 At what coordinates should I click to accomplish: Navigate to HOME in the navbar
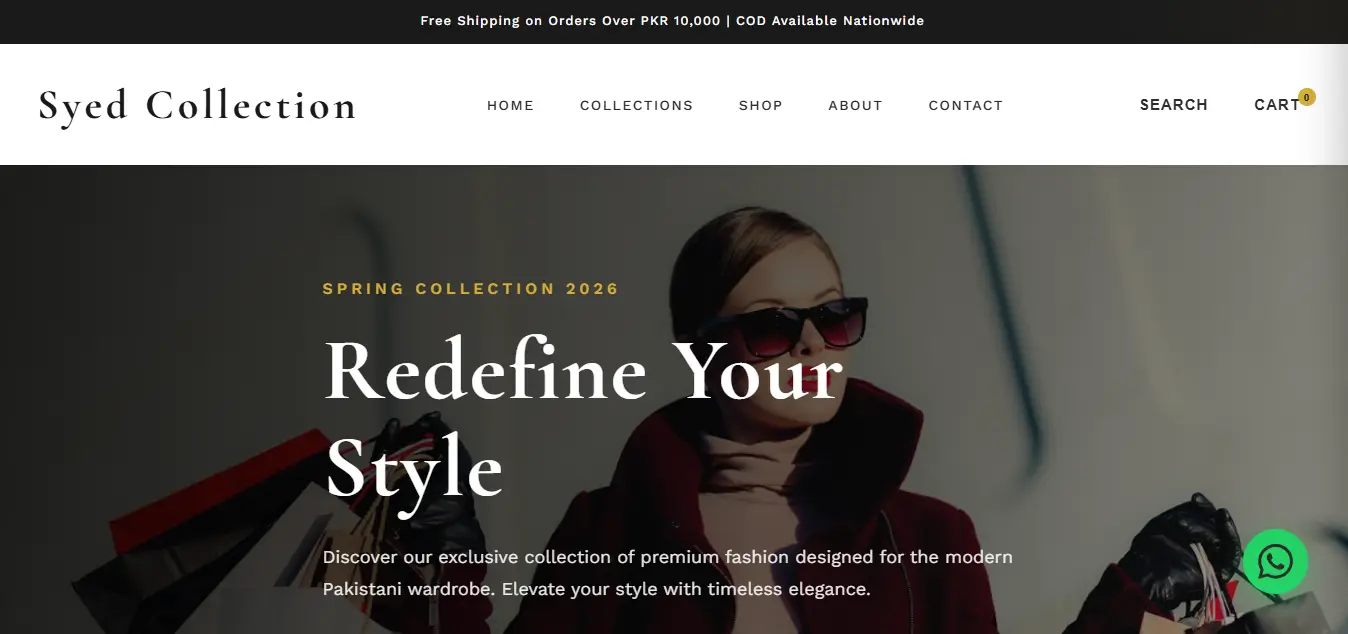(x=510, y=105)
